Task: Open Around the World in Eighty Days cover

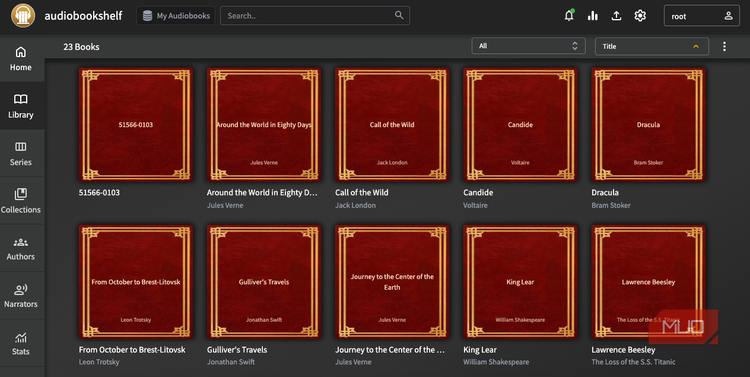Action: click(x=264, y=124)
